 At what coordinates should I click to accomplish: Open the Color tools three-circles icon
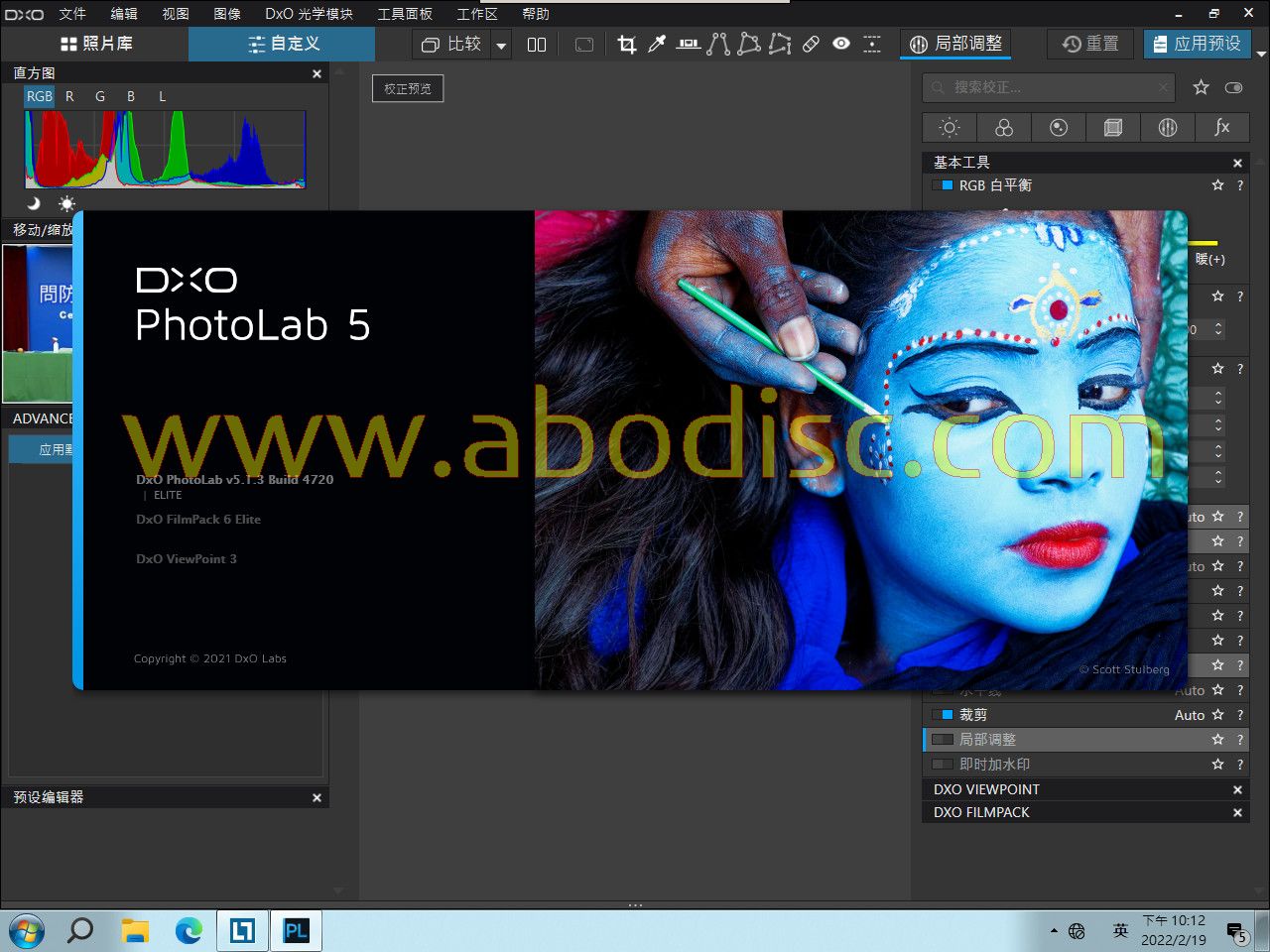(1004, 127)
